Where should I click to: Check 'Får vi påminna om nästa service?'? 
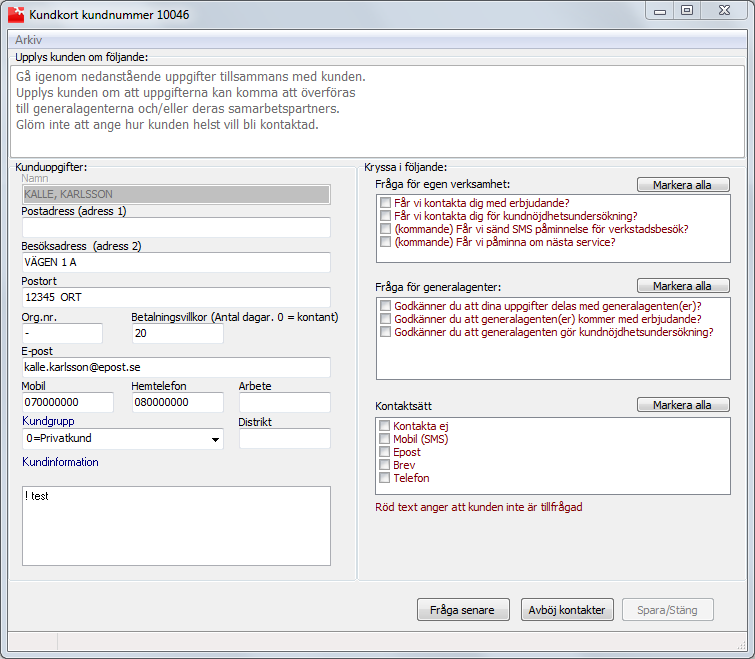pyautogui.click(x=385, y=242)
